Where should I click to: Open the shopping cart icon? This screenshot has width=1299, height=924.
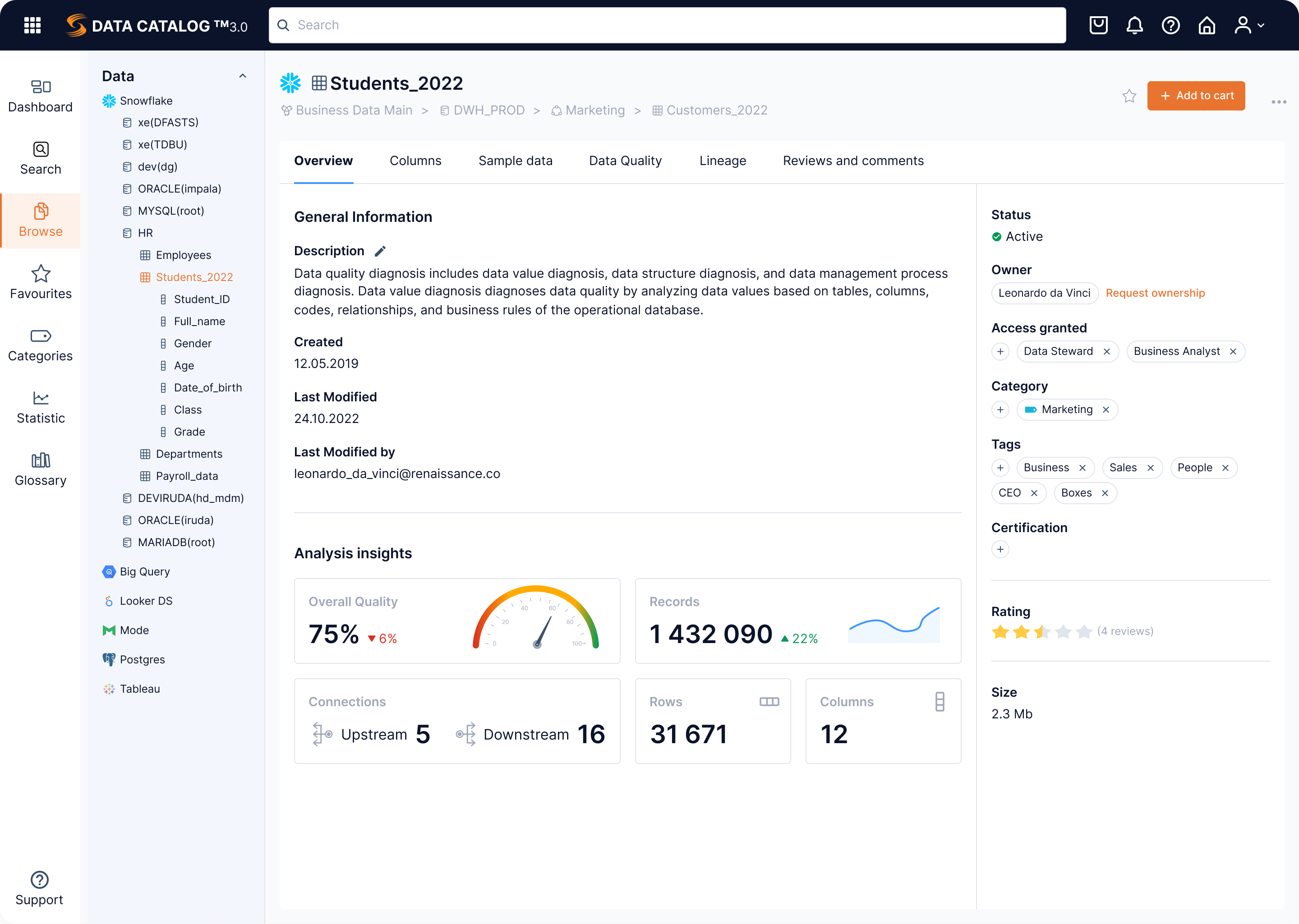pyautogui.click(x=1098, y=25)
